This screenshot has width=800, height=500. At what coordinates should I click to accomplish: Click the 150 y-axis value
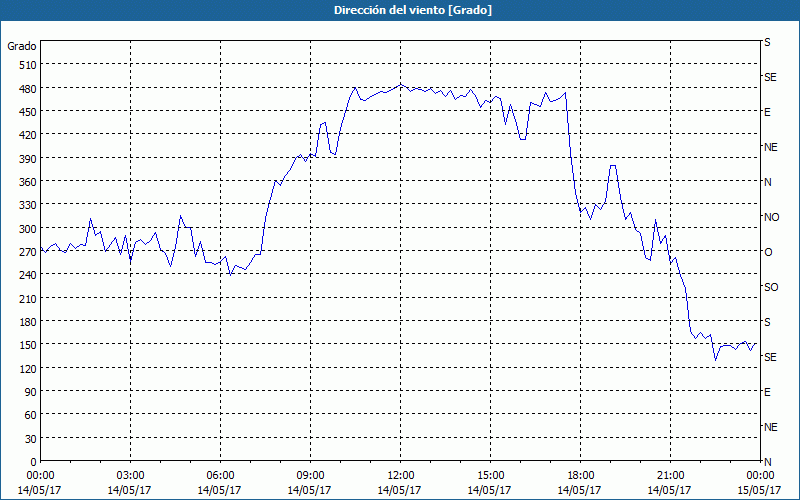coord(28,344)
